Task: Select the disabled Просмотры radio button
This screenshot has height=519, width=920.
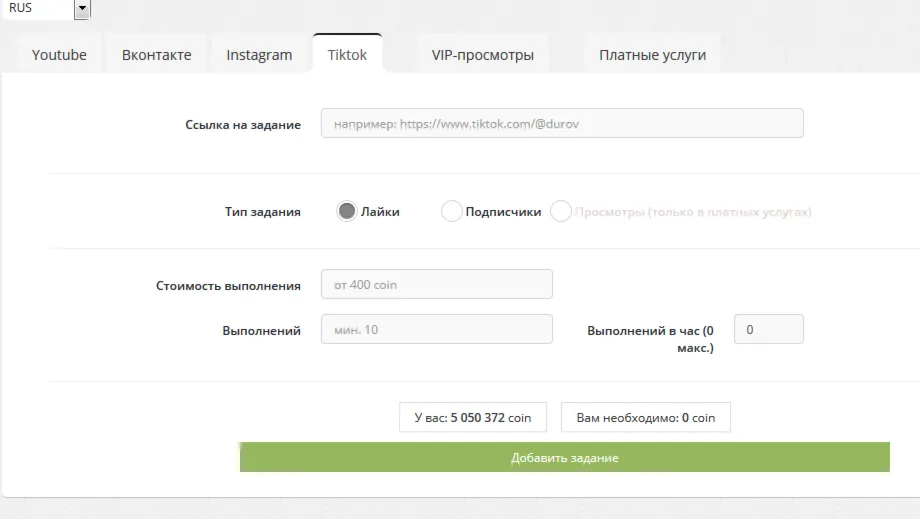Action: coord(561,211)
